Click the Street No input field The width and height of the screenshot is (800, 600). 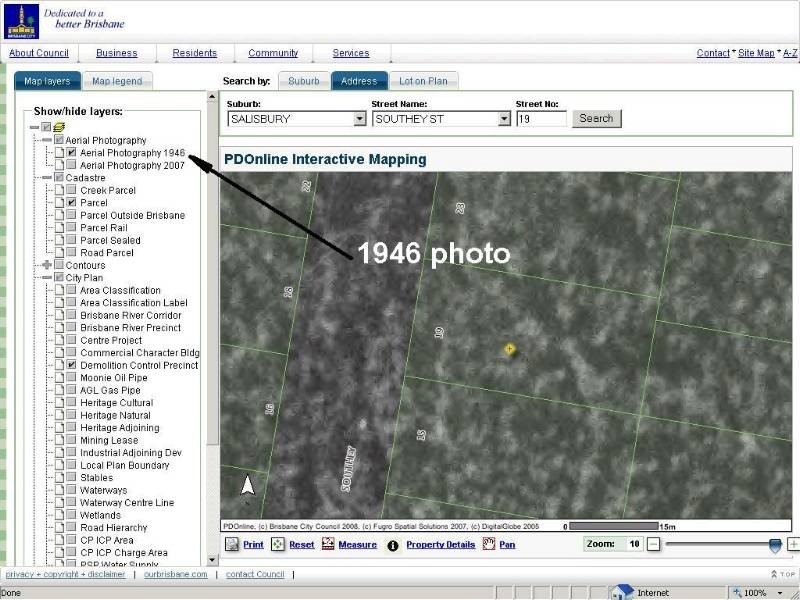(541, 119)
